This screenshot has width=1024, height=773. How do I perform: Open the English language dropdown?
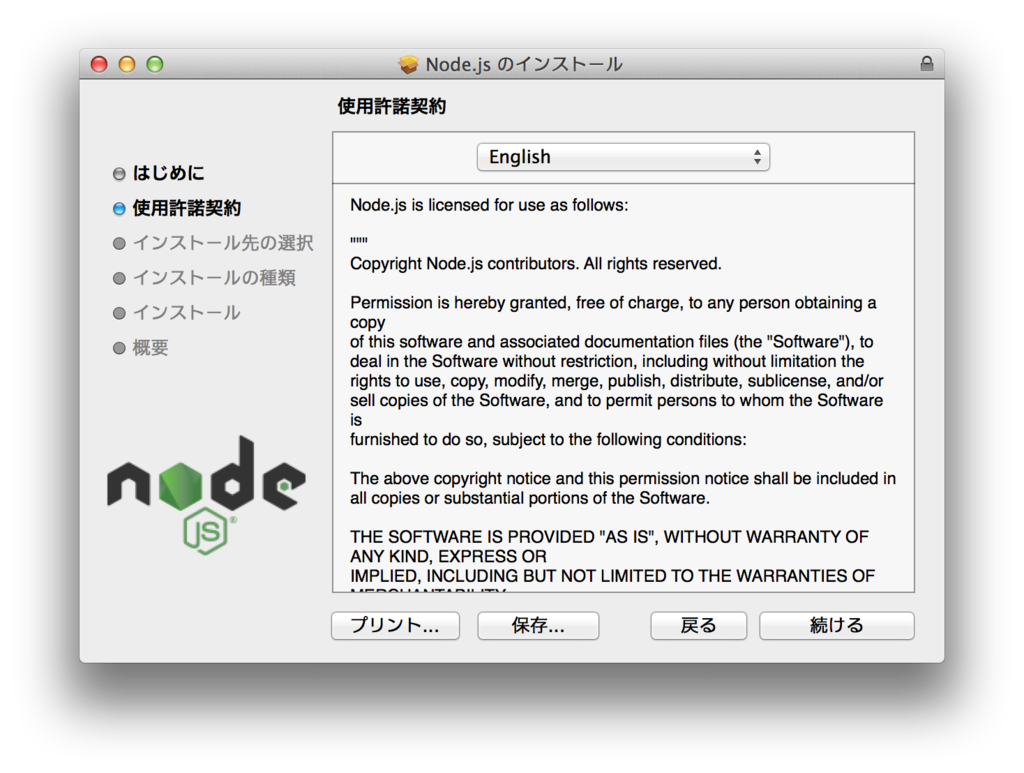tap(623, 157)
